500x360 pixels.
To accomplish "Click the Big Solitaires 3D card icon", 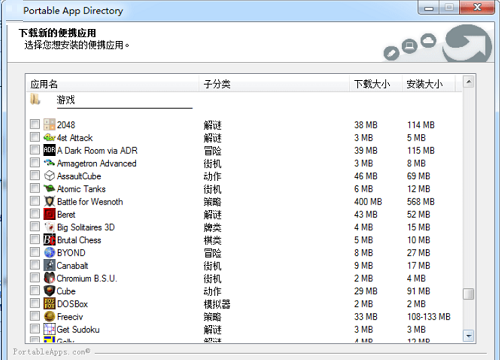I will click(x=49, y=227).
